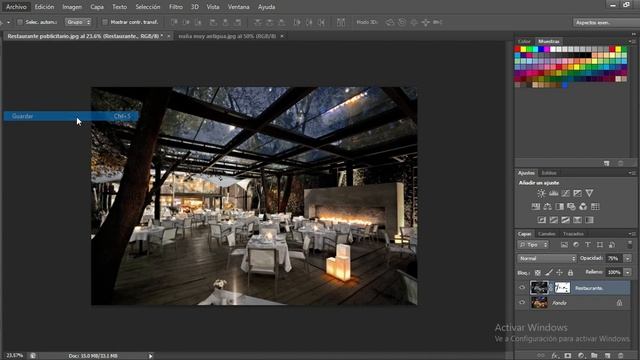Add a layer style (fx)
The height and width of the screenshot is (360, 640).
(x=555, y=356)
